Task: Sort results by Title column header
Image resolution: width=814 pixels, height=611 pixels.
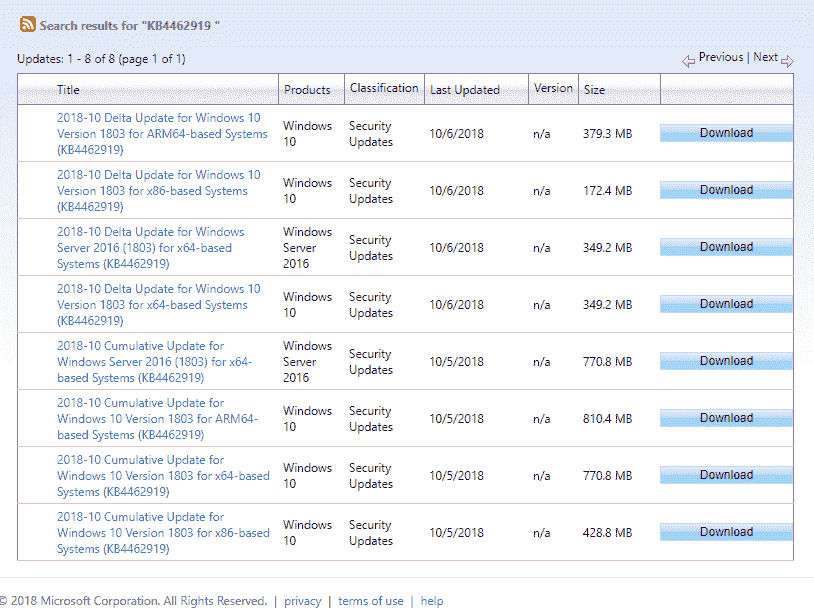Action: tap(68, 90)
